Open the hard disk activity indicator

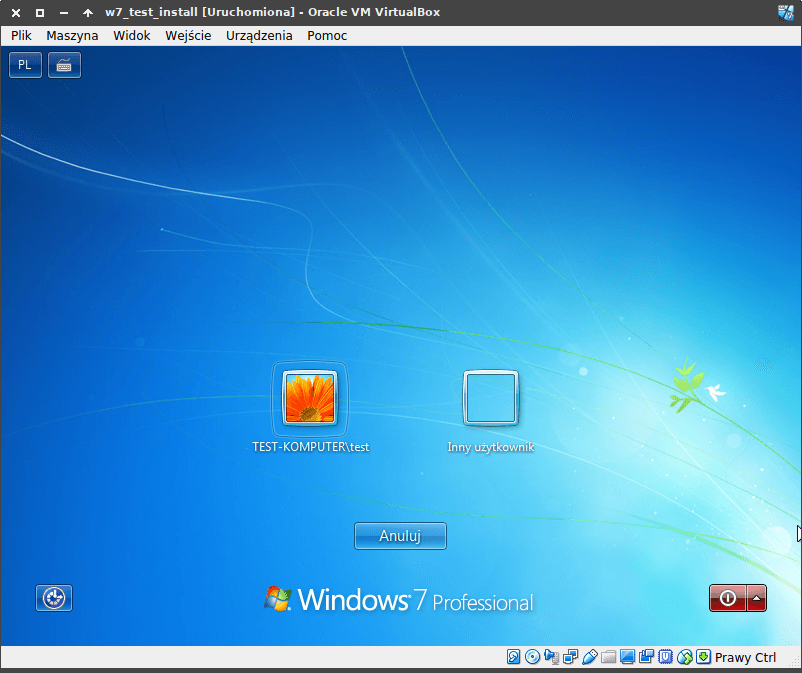(513, 657)
